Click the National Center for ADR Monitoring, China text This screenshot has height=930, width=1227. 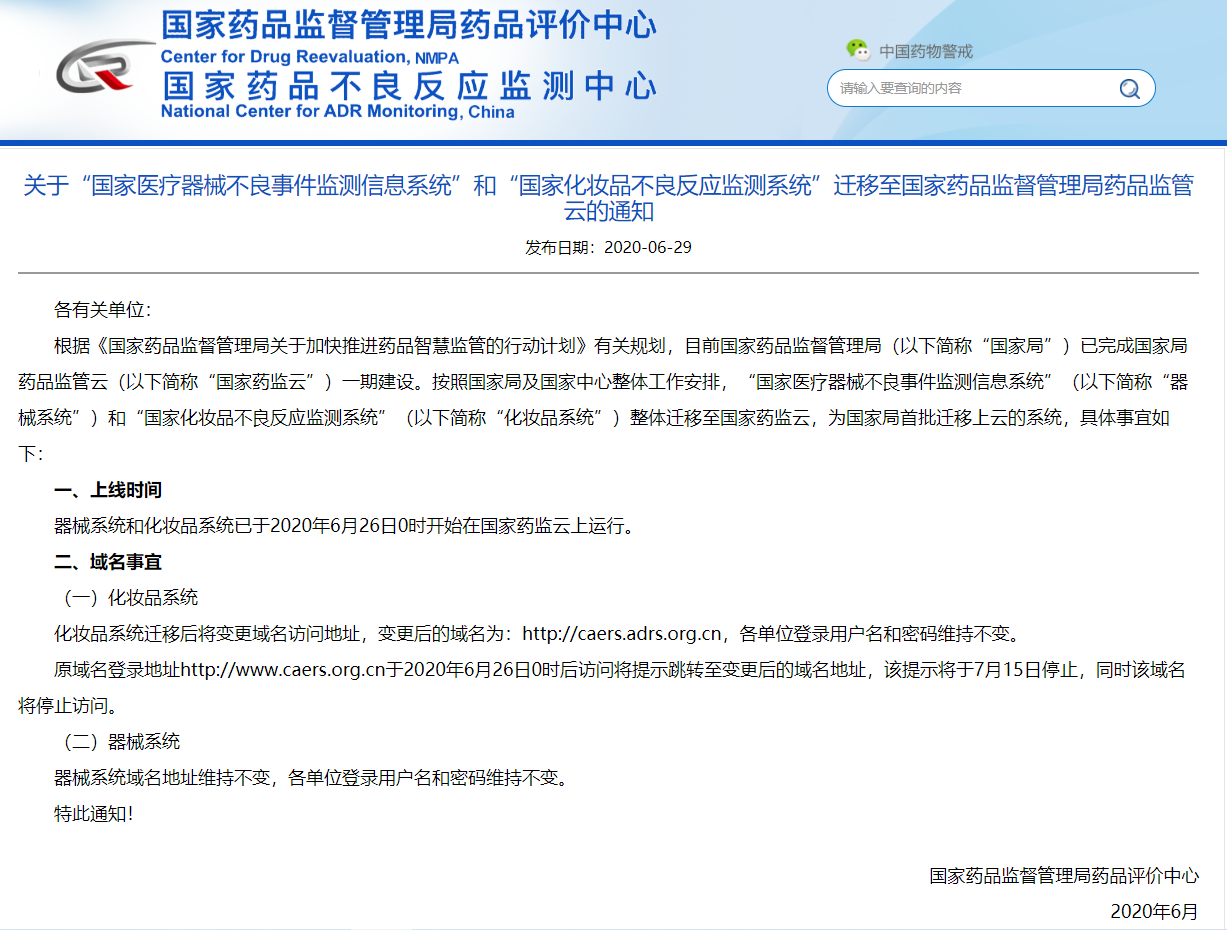click(x=338, y=112)
